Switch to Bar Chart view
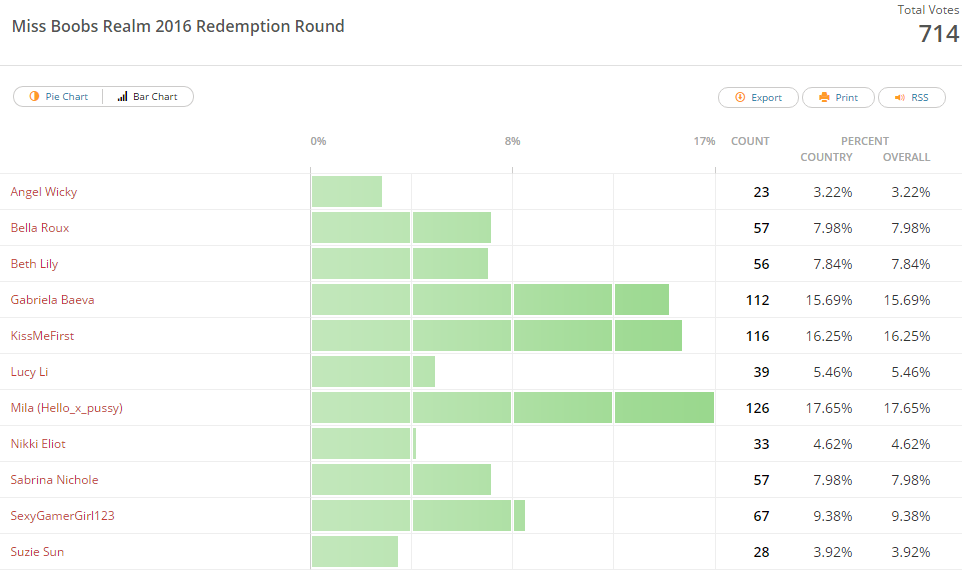Screen dimensions: 962x581 (x=148, y=97)
